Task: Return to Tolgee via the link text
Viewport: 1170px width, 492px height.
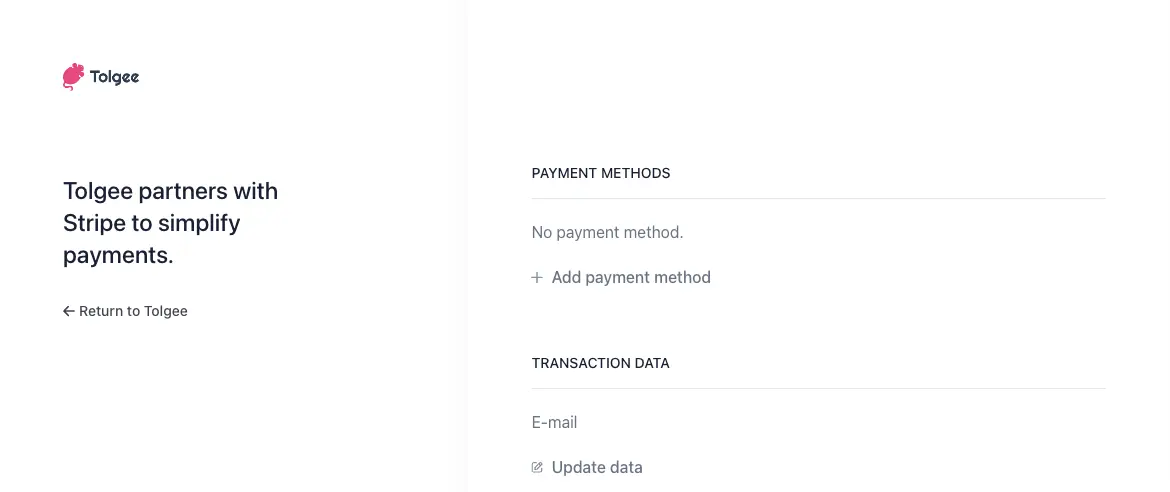Action: click(x=133, y=311)
